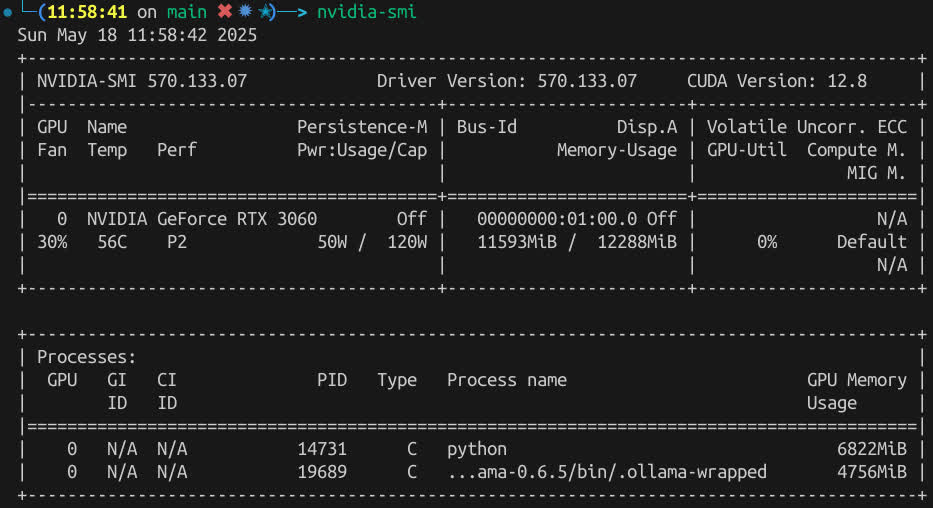Screen dimensions: 933x508
Task: Click the '.ollama-wrapped' process name
Action: point(607,472)
